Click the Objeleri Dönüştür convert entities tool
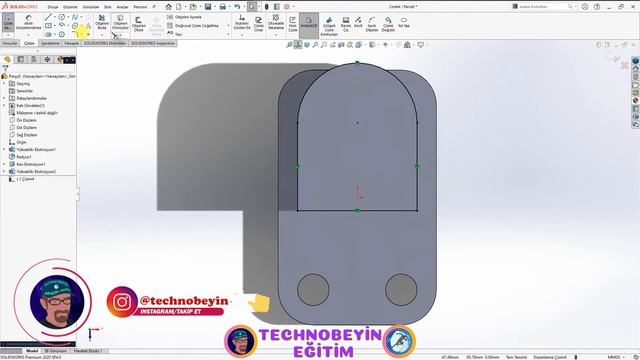The height and width of the screenshot is (360, 640). click(x=120, y=22)
